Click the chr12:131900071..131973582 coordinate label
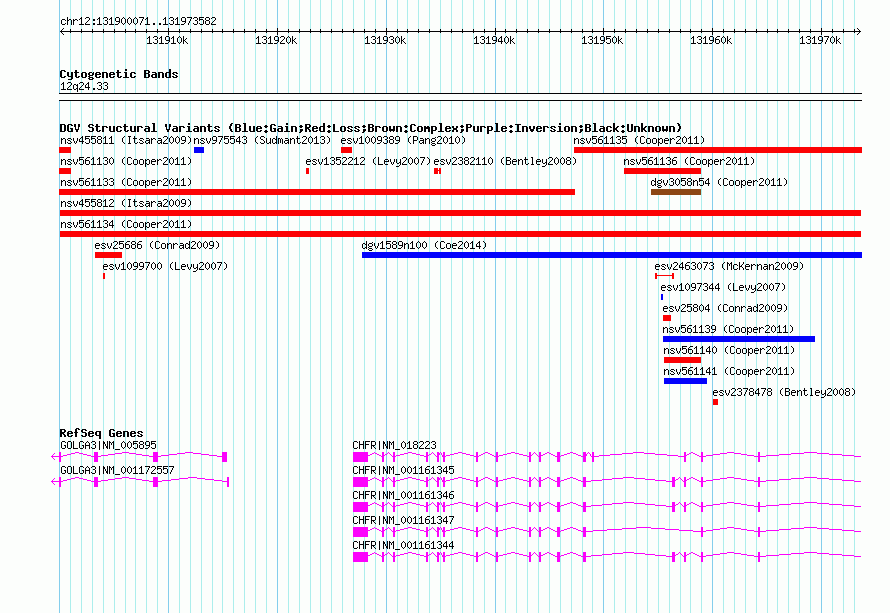The image size is (890, 613). (138, 22)
